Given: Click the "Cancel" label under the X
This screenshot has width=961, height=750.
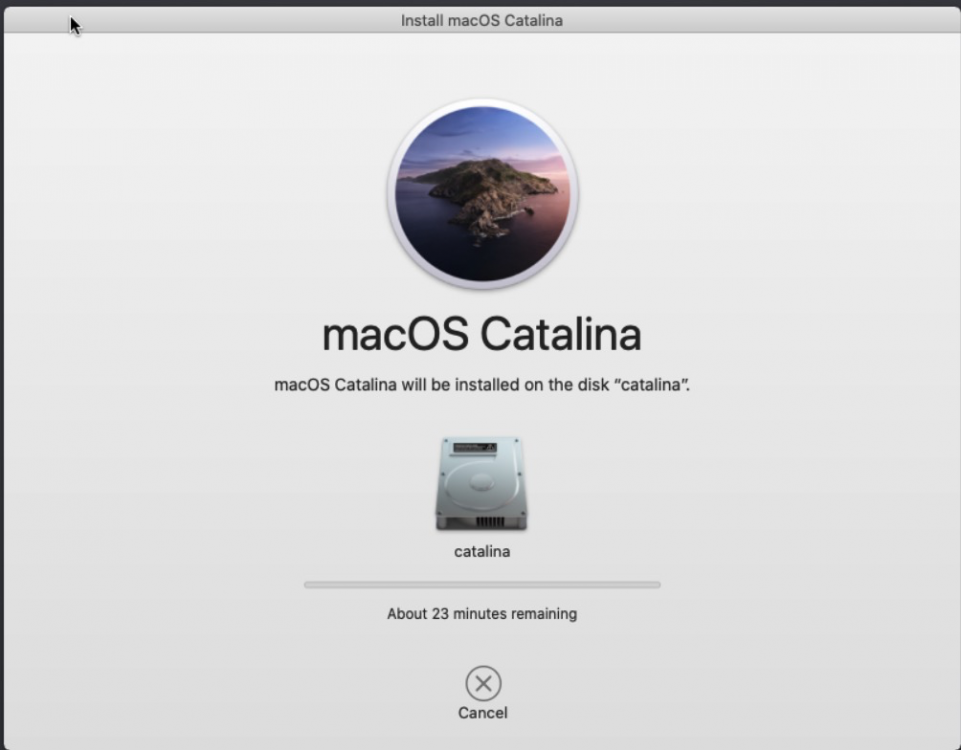Looking at the screenshot, I should point(483,713).
